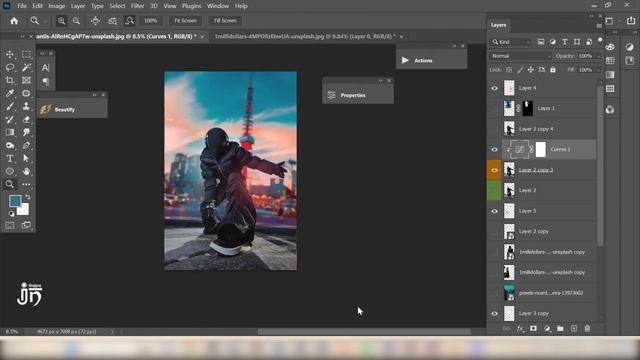
Task: Show Layer 2 copy 4 visibility
Action: click(x=494, y=129)
